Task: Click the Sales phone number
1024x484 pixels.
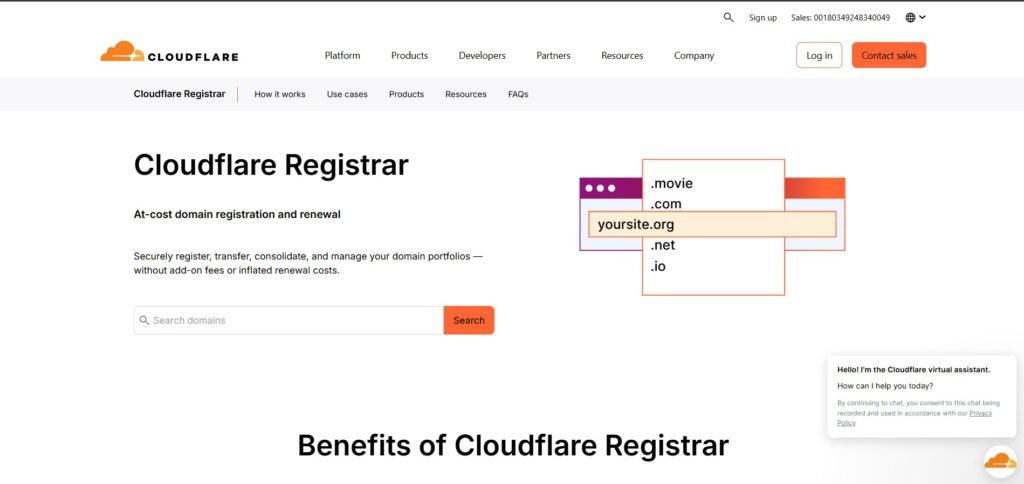Action: 840,18
